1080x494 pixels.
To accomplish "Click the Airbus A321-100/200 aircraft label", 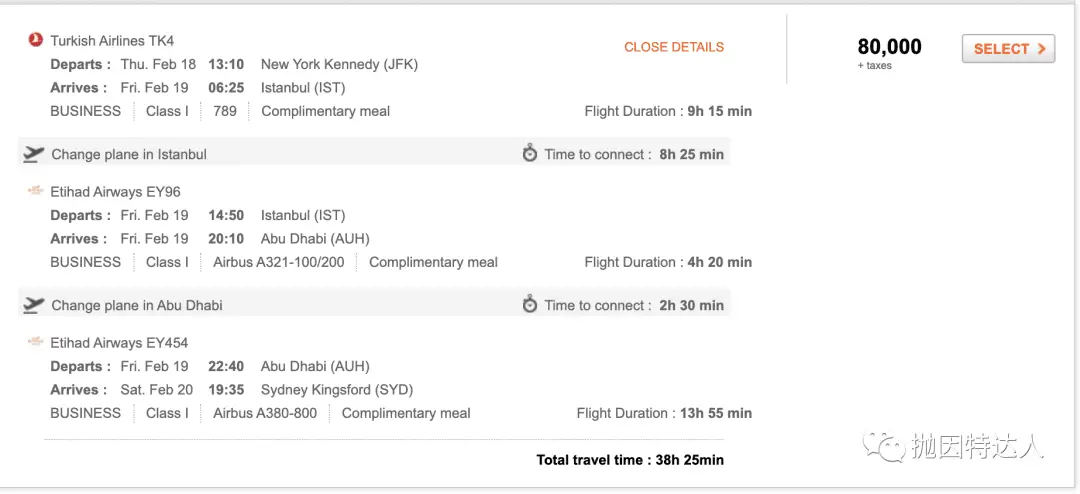I will pyautogui.click(x=279, y=263).
